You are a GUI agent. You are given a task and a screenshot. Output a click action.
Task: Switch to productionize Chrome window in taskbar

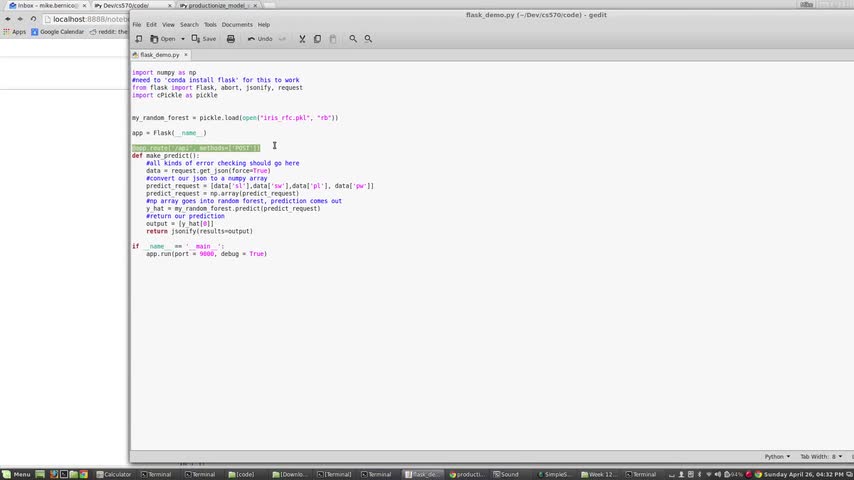coord(466,475)
